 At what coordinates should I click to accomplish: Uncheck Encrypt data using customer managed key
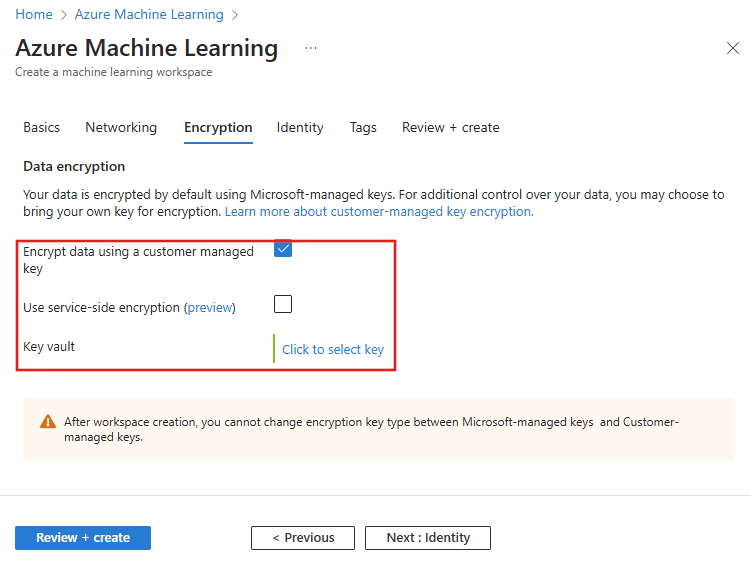283,250
